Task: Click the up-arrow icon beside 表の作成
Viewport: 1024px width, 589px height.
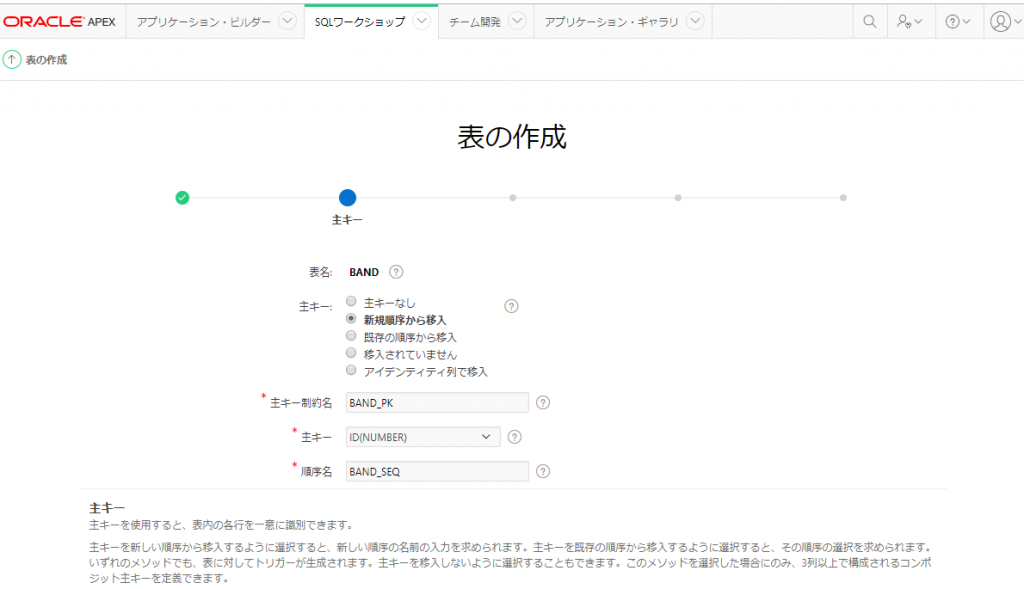Action: click(x=12, y=59)
